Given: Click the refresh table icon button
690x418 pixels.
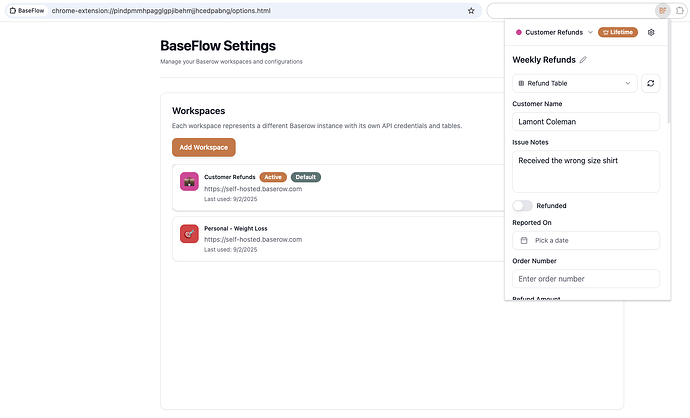Looking at the screenshot, I should (652, 84).
